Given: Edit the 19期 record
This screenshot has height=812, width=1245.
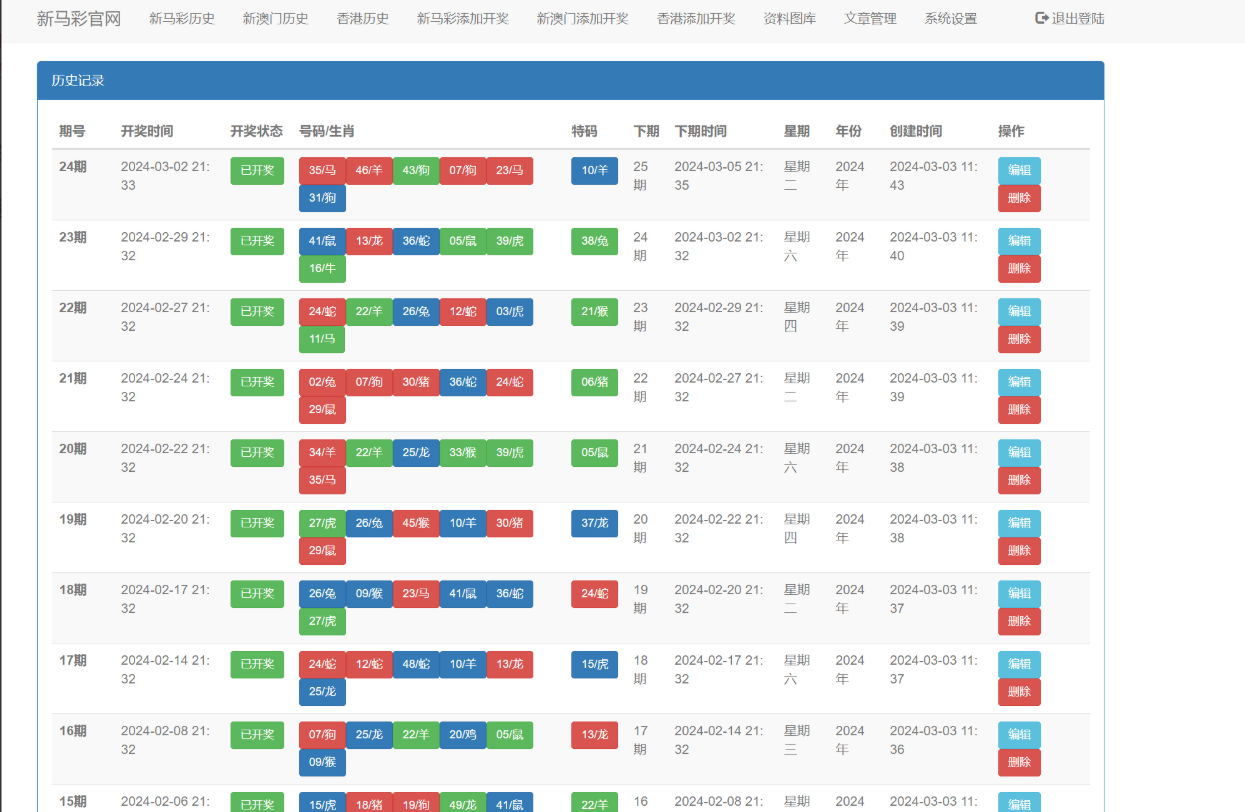Looking at the screenshot, I should tap(1019, 523).
